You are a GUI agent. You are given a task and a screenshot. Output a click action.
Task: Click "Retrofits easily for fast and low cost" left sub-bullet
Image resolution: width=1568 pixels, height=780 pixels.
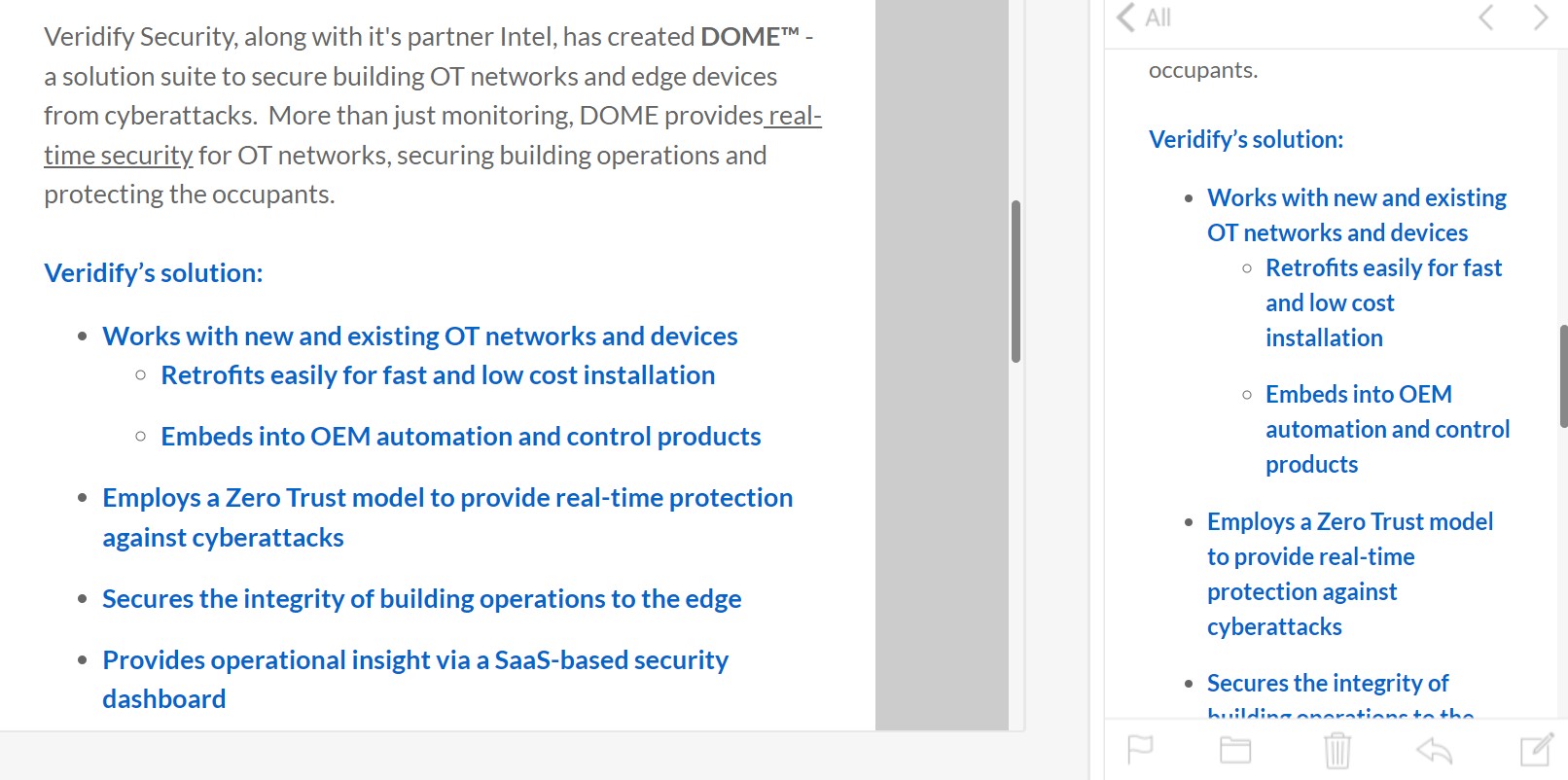point(438,375)
